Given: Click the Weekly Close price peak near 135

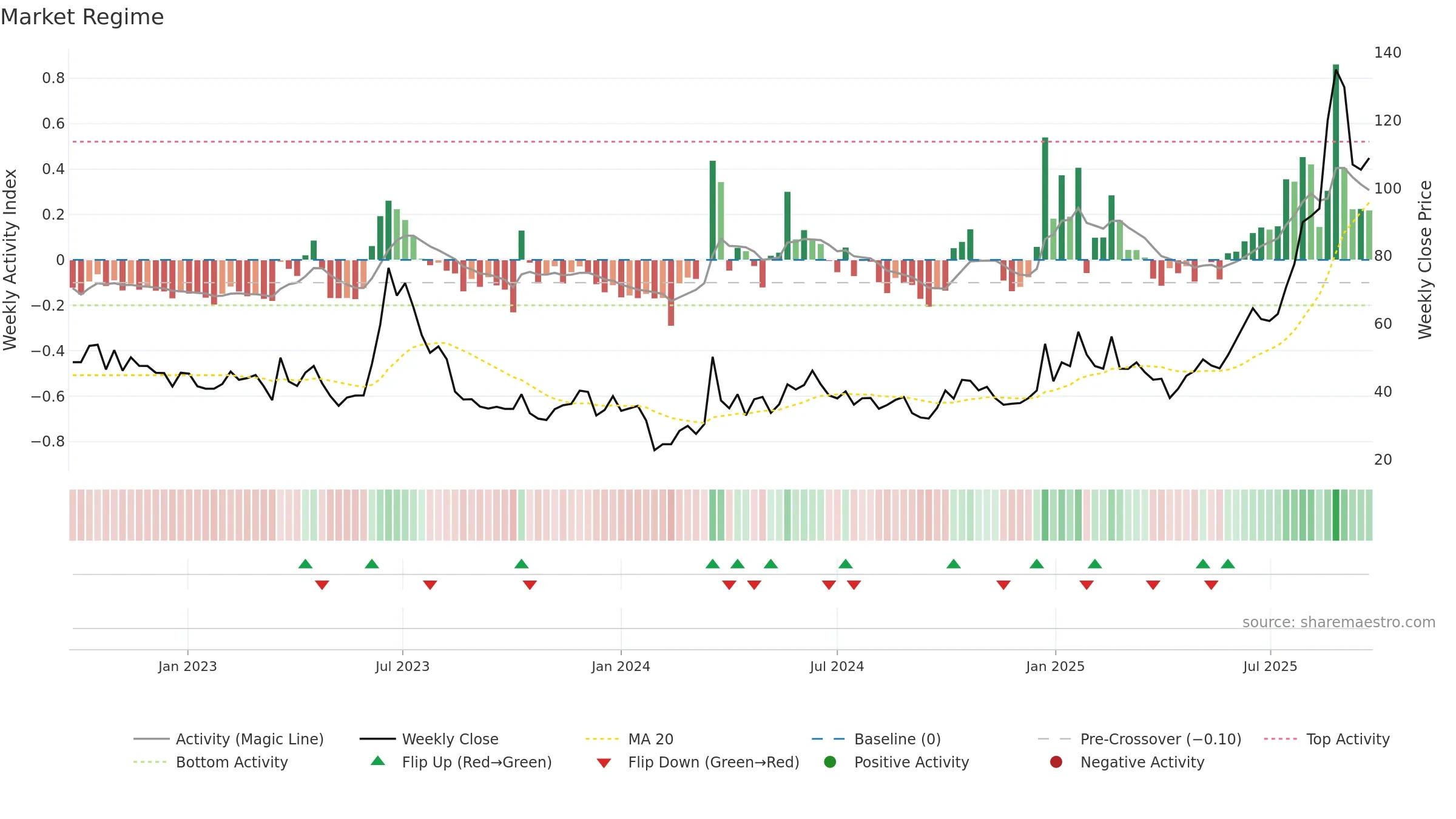Looking at the screenshot, I should [1336, 70].
